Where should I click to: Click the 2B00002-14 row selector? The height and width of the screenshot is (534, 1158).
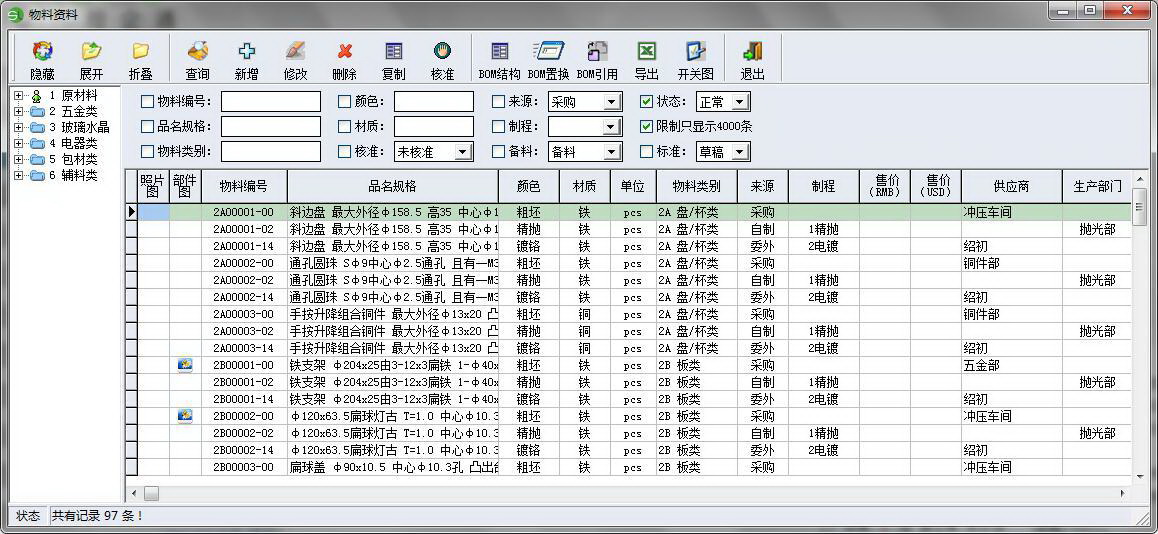131,450
